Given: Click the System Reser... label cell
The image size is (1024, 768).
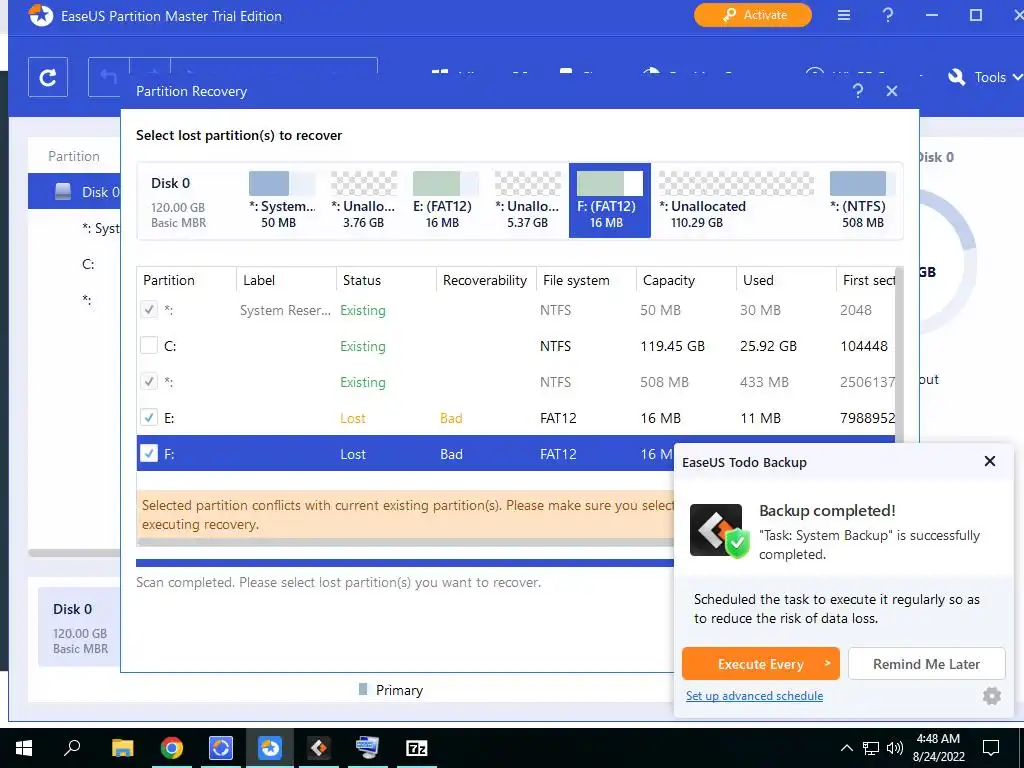Looking at the screenshot, I should click(x=285, y=310).
